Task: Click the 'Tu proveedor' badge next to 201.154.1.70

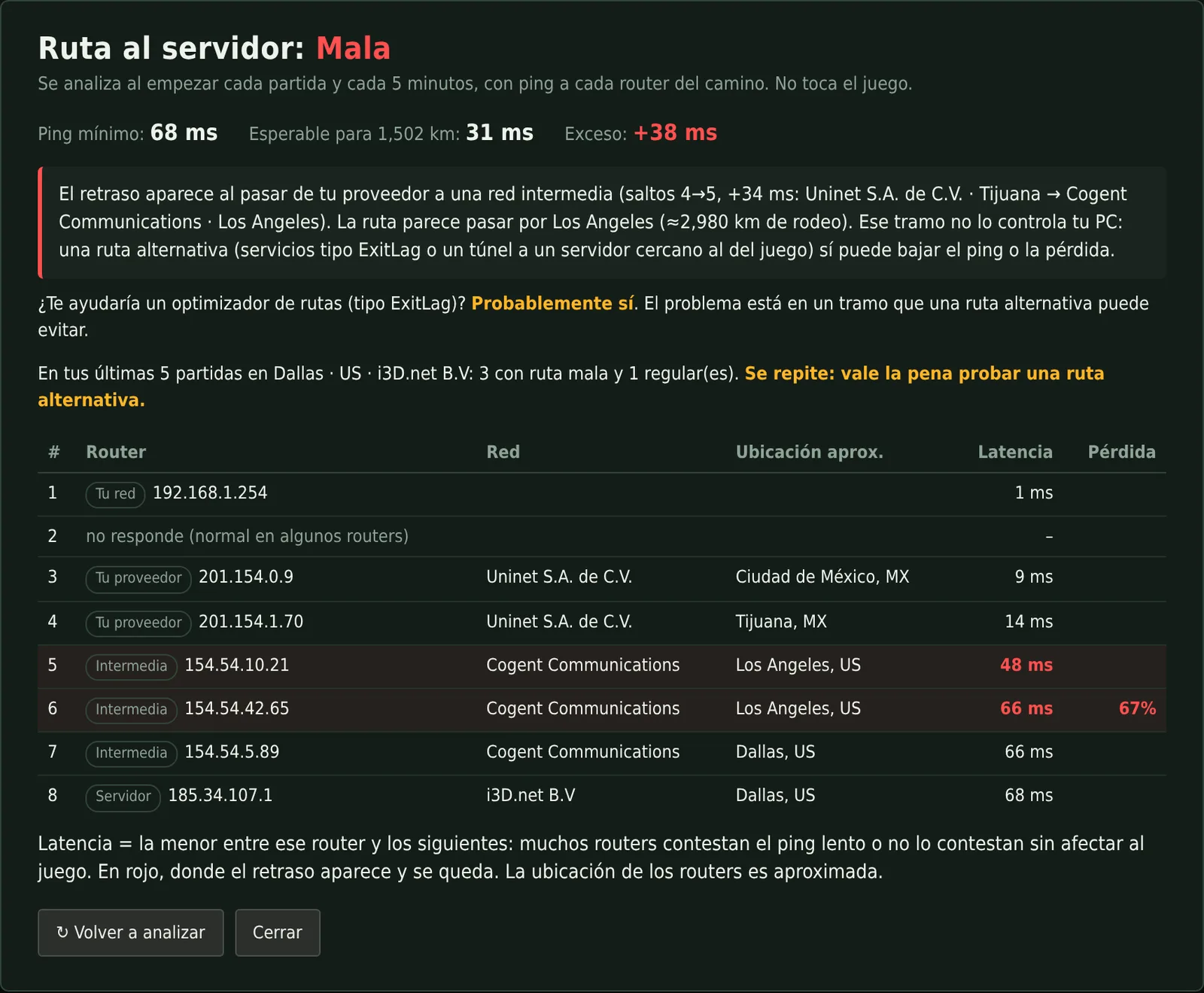Action: [x=138, y=623]
